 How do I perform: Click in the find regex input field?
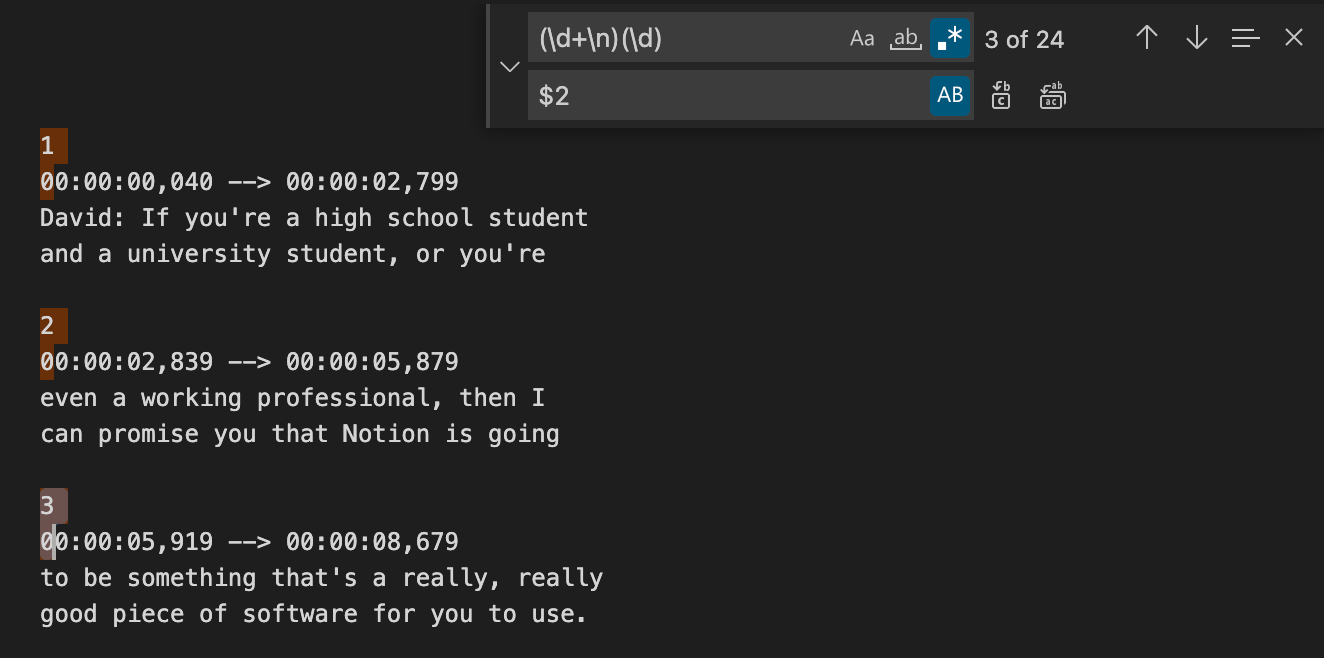(x=685, y=39)
